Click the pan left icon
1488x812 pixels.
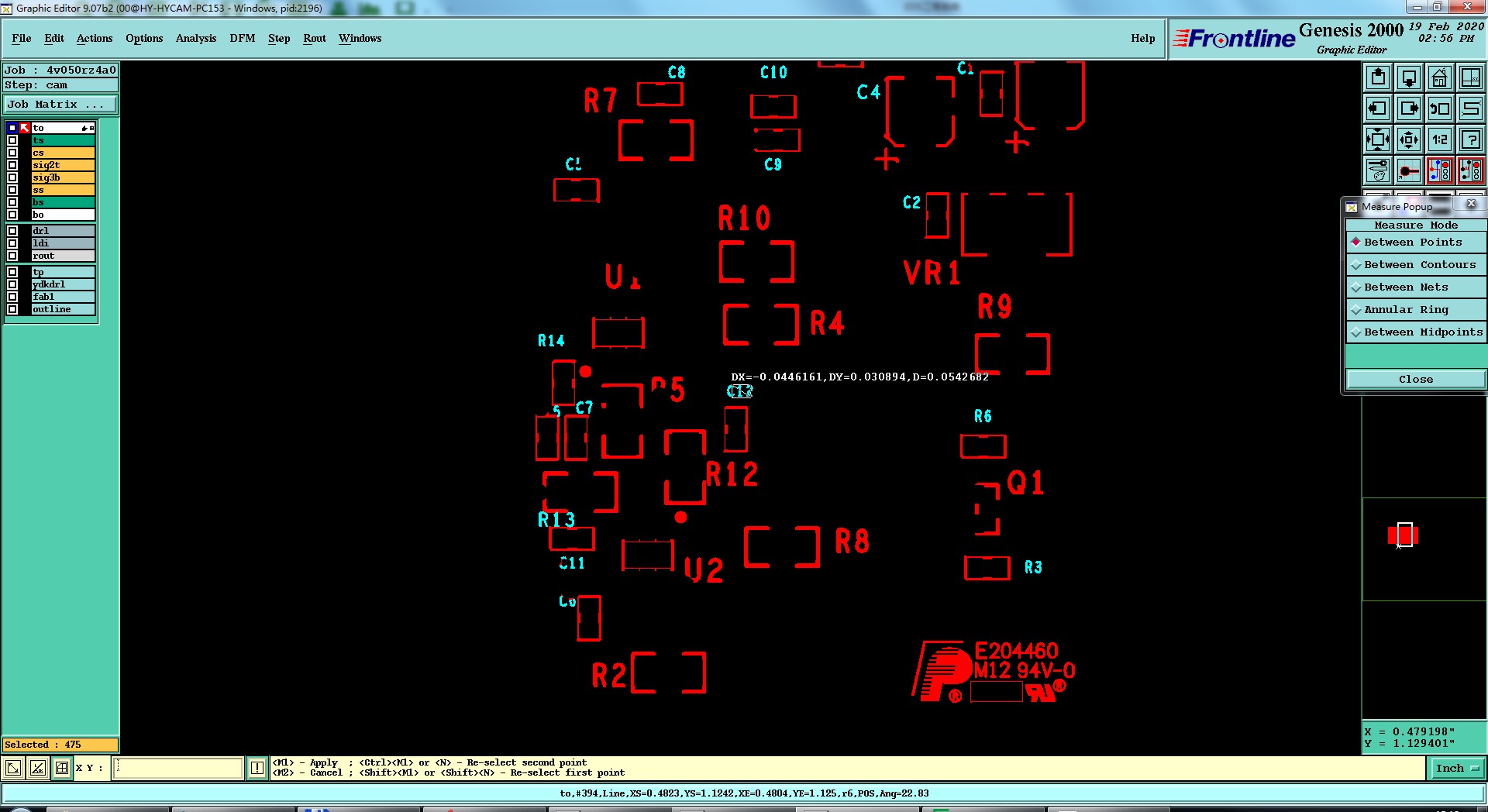tap(1378, 108)
